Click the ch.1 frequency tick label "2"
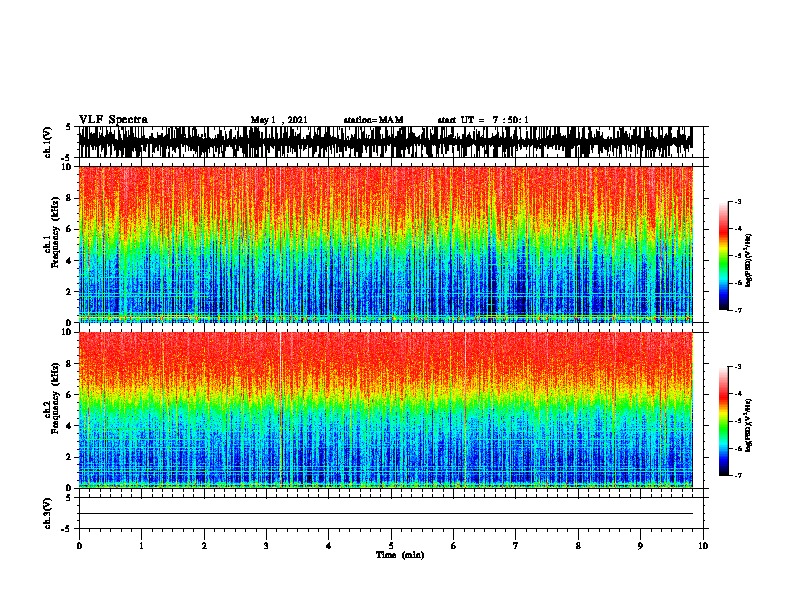This screenshot has height=612, width=792. pos(70,292)
